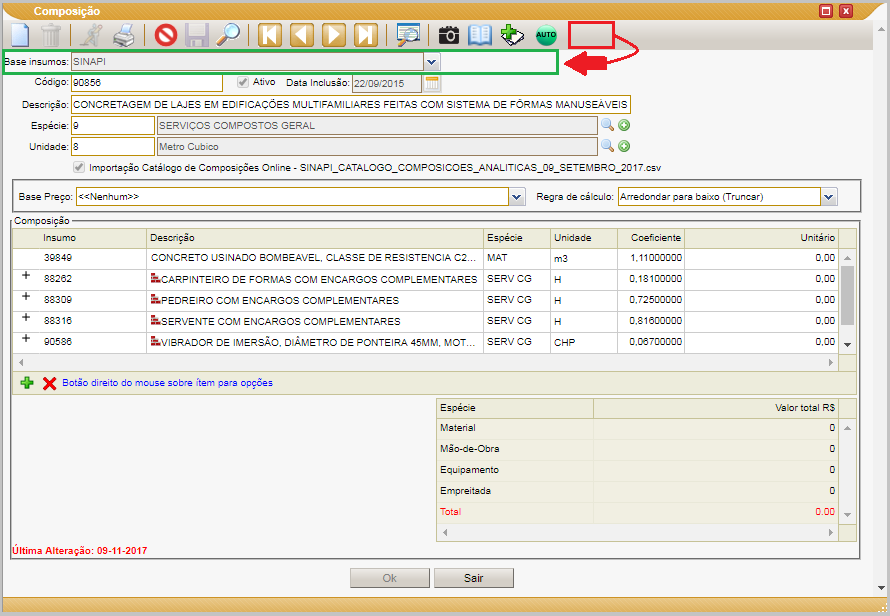Click the trash can delete icon
Image resolution: width=890 pixels, height=616 pixels.
[x=51, y=35]
